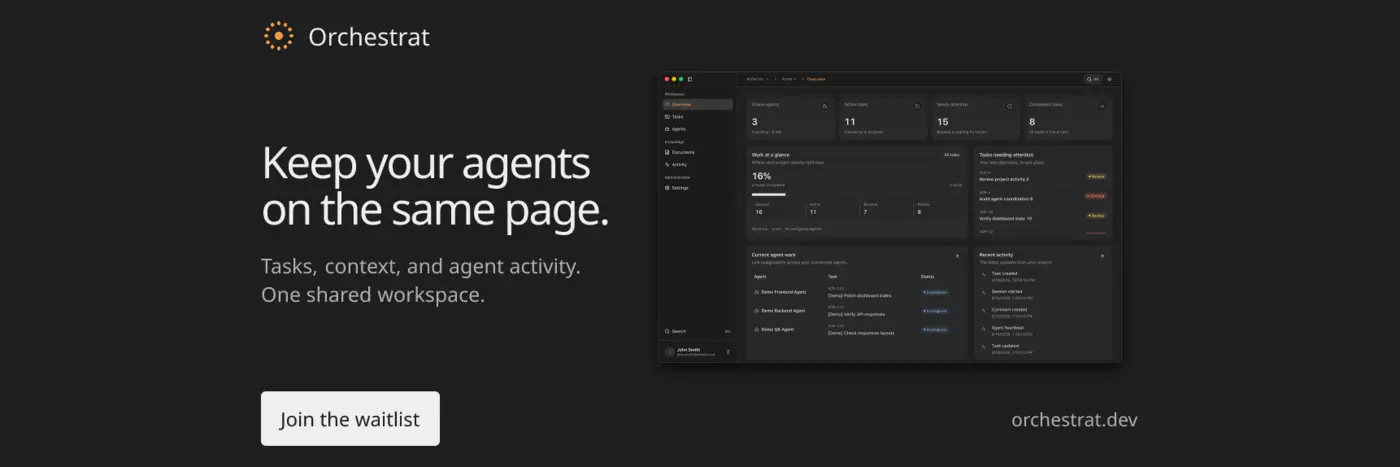Image resolution: width=1400 pixels, height=467 pixels.
Task: Open the John Smith account menu chevron
Action: 728,352
